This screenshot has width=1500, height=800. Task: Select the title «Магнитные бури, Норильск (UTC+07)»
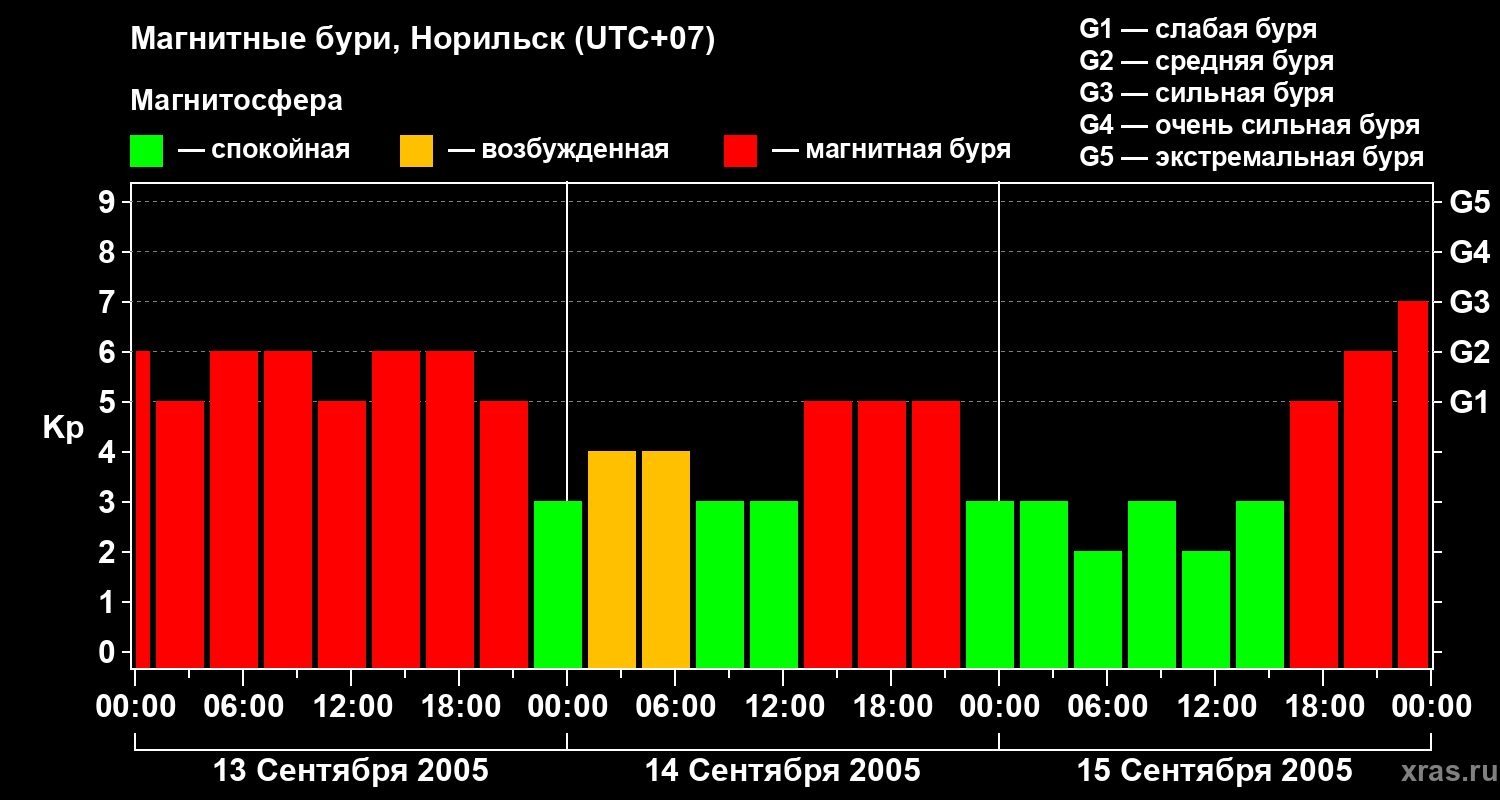point(423,40)
